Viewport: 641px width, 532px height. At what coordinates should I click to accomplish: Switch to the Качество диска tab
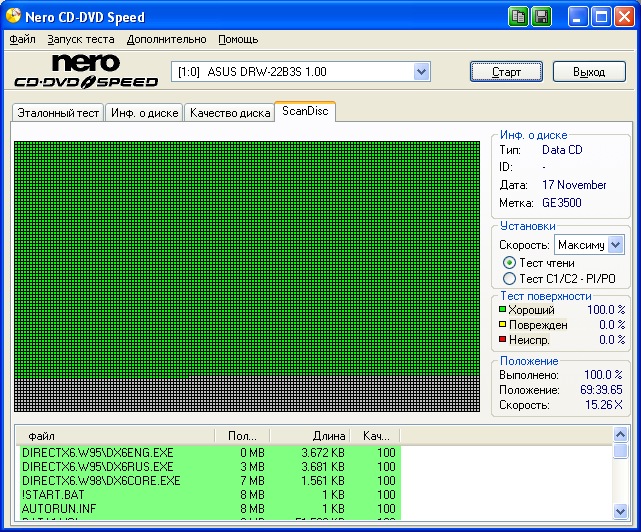click(x=230, y=113)
